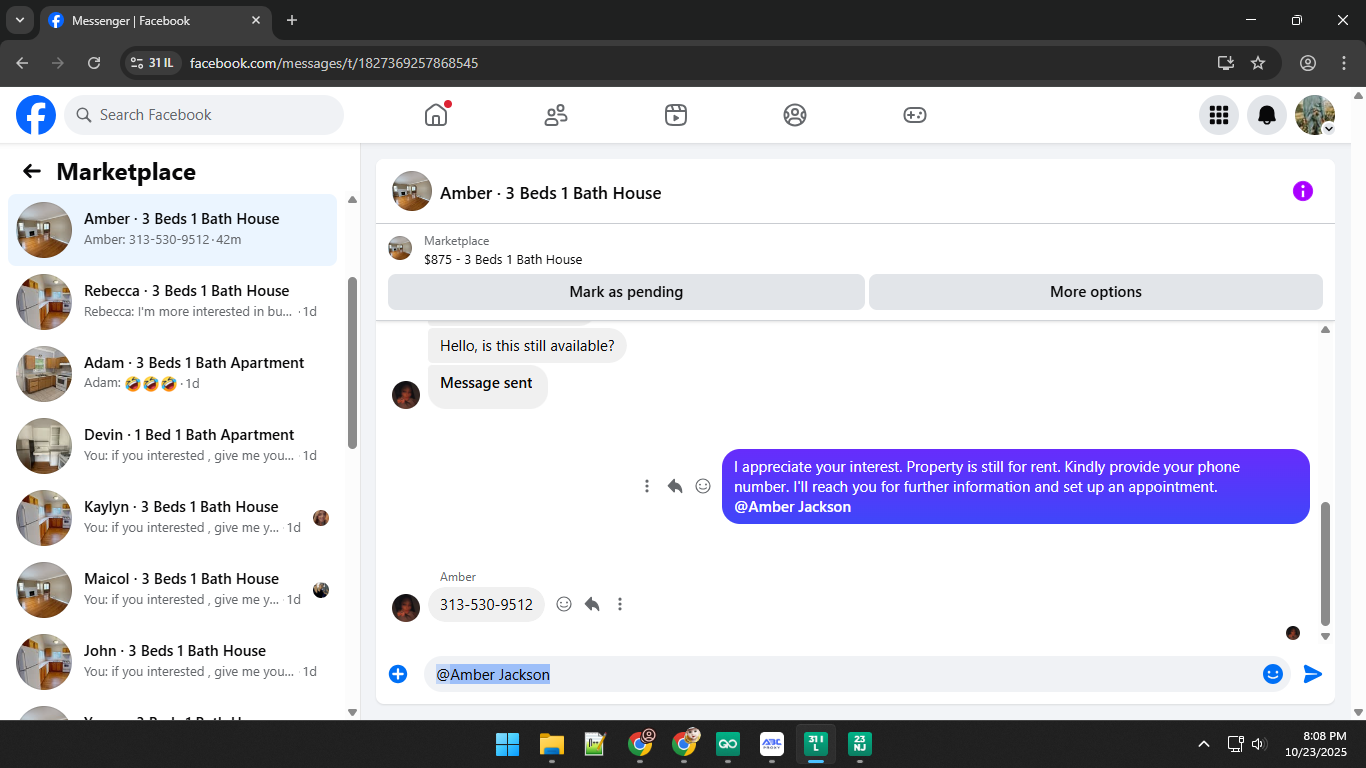Click the Search Facebook box
The width and height of the screenshot is (1366, 768).
point(204,115)
